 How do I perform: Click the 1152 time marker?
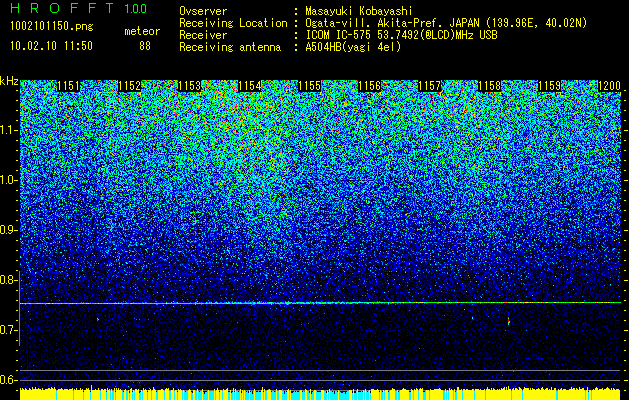point(129,86)
